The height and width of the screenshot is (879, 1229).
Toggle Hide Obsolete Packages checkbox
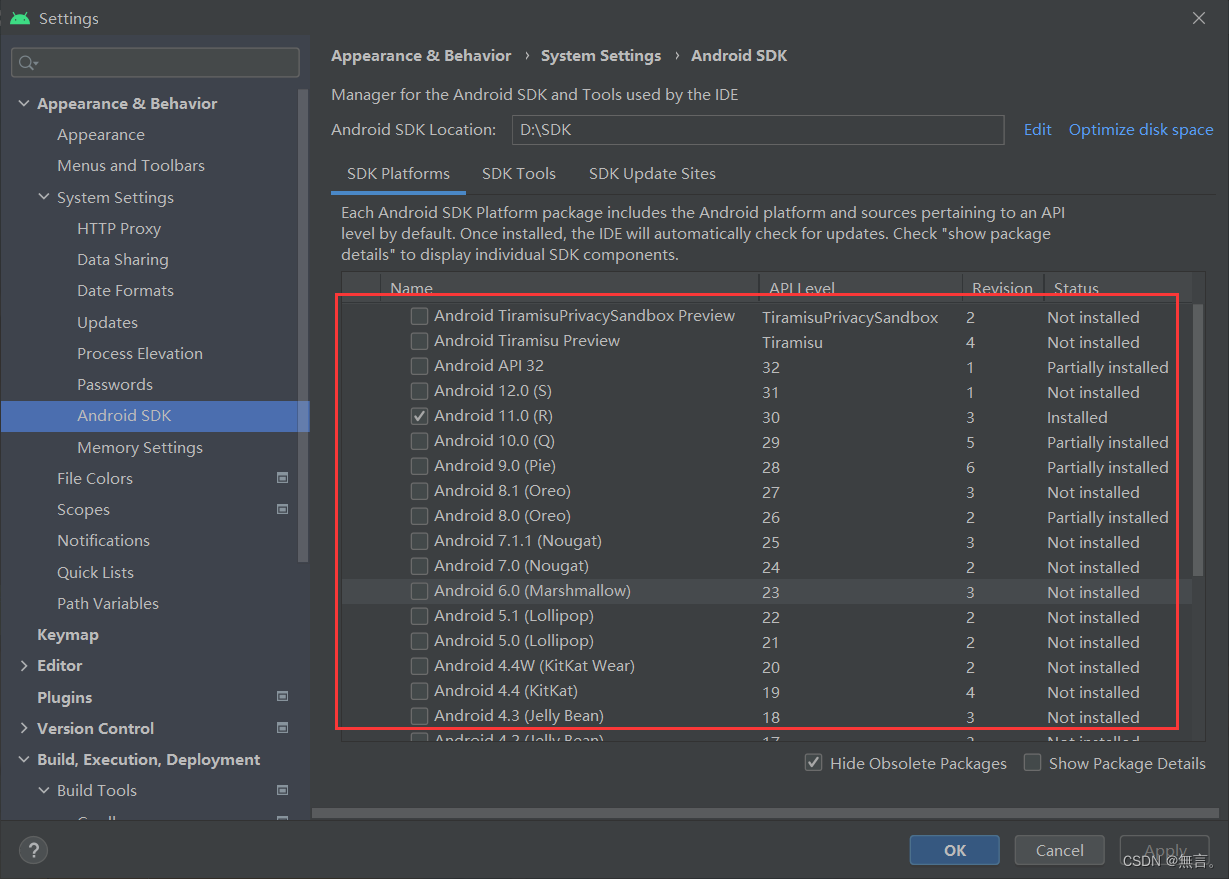coord(814,763)
